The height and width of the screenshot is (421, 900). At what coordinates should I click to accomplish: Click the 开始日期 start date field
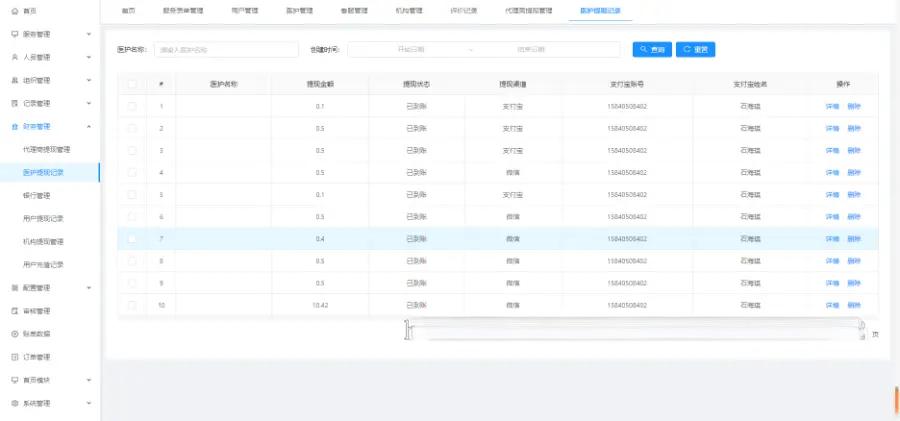coord(411,49)
